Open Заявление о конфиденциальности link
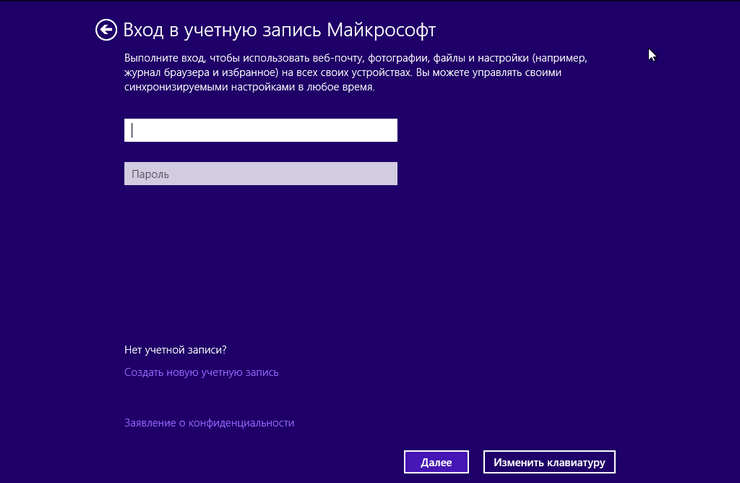The height and width of the screenshot is (483, 740). tap(209, 423)
